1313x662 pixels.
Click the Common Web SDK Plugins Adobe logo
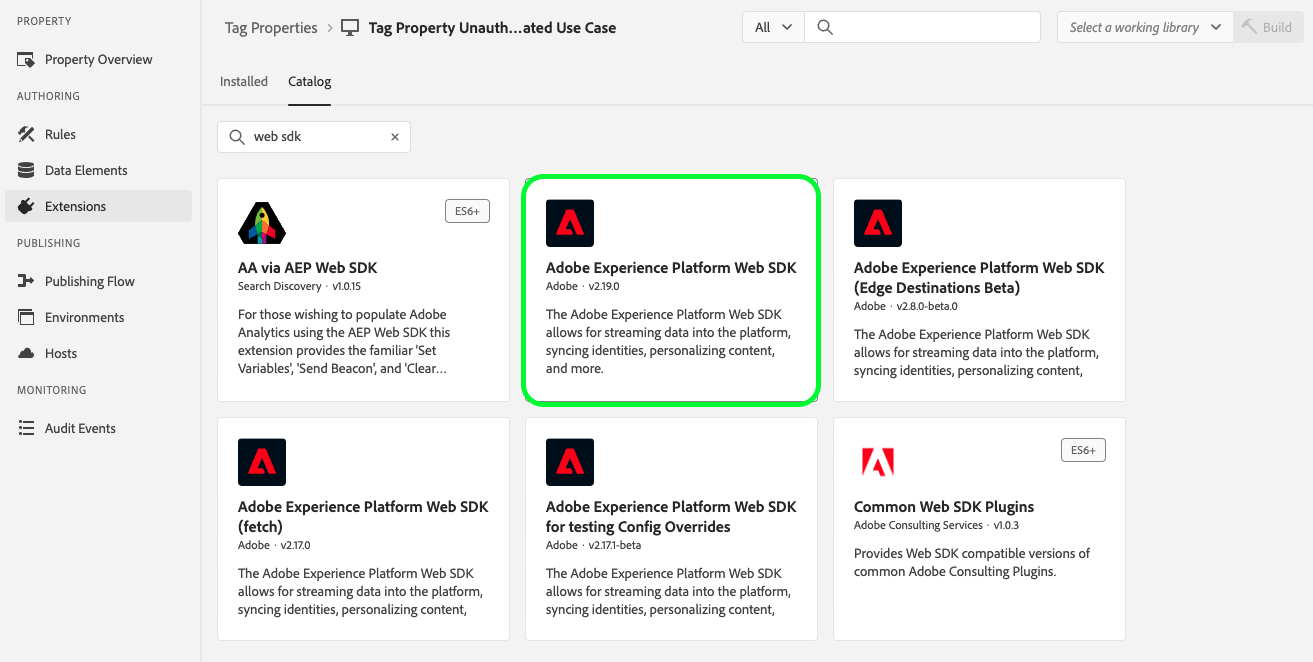click(x=877, y=462)
